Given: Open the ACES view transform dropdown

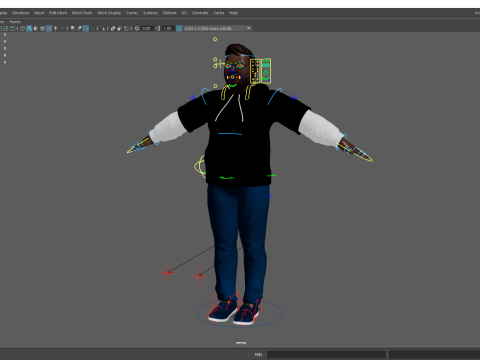Looking at the screenshot, I should [x=217, y=28].
